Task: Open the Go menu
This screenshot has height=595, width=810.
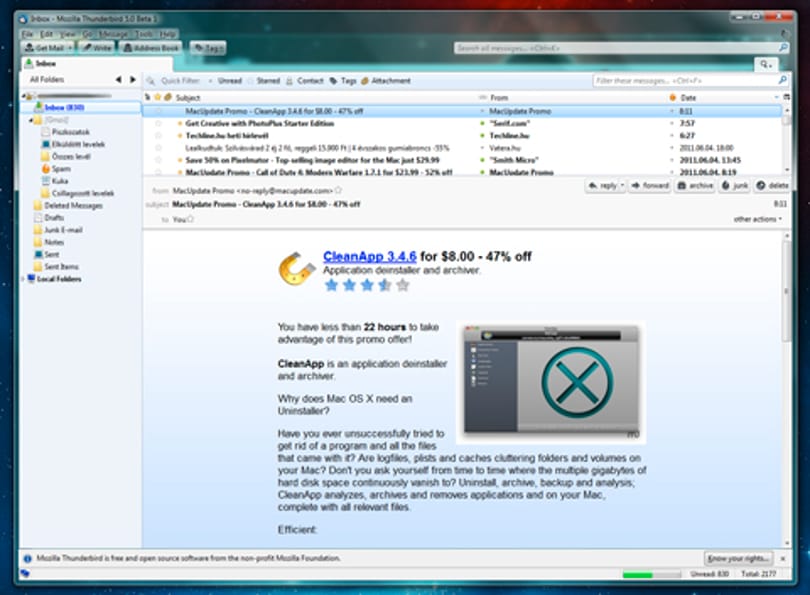Action: coord(88,34)
